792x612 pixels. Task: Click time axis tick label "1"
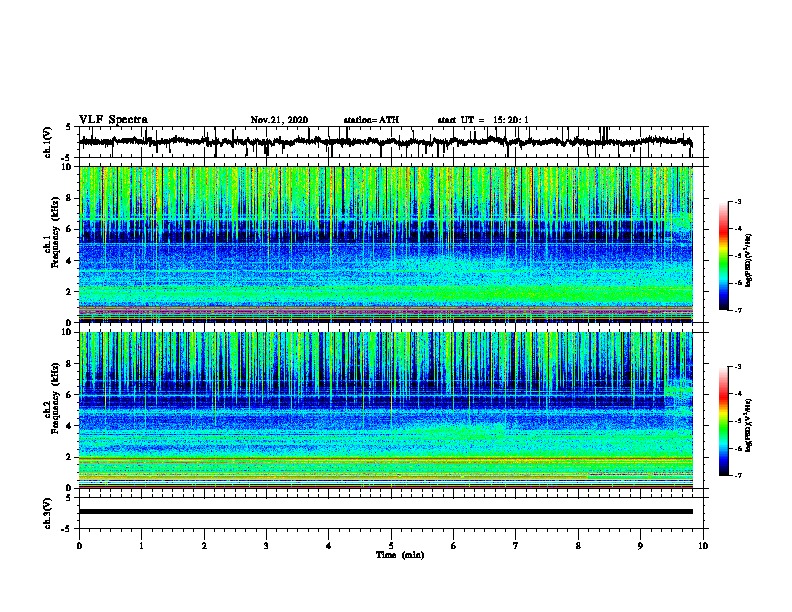(141, 546)
